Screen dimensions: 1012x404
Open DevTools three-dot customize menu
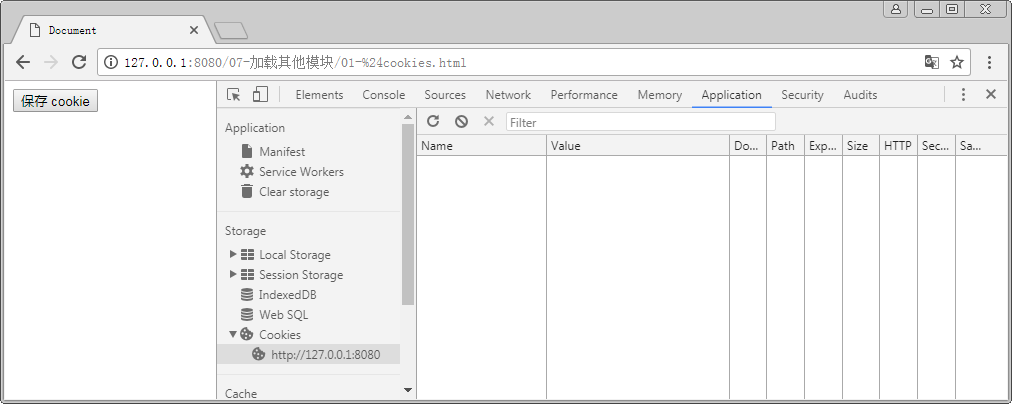pyautogui.click(x=963, y=95)
